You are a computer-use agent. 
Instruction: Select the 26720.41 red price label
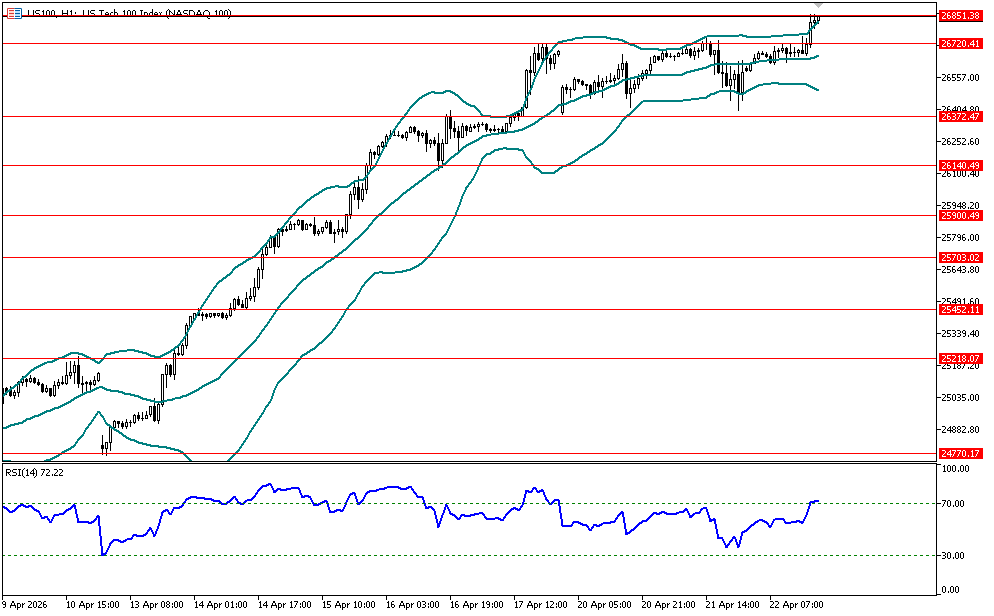coord(959,44)
